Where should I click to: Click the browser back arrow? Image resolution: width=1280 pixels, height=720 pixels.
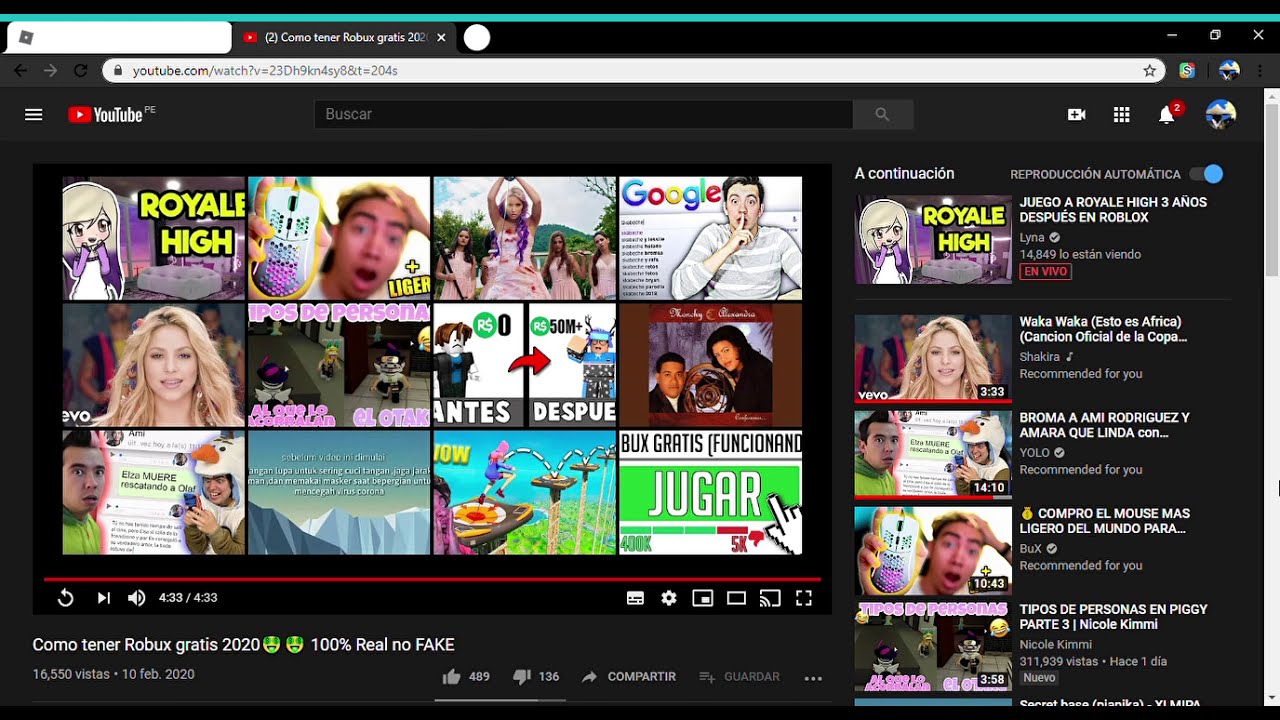click(21, 71)
